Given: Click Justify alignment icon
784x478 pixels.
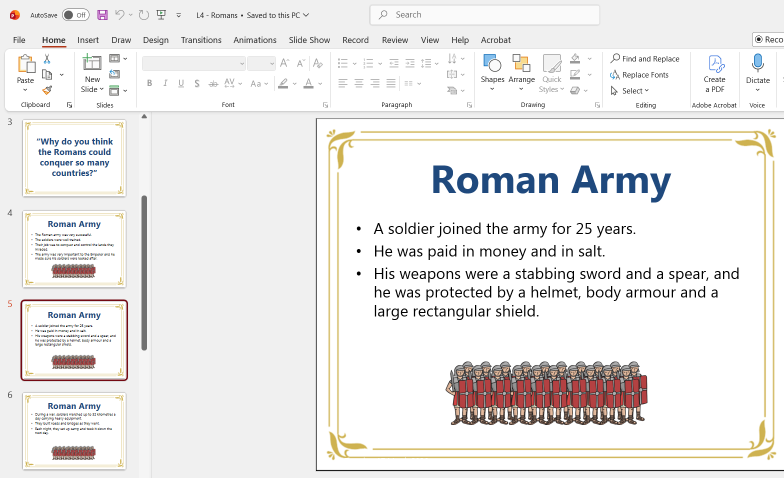Looking at the screenshot, I should click(391, 84).
